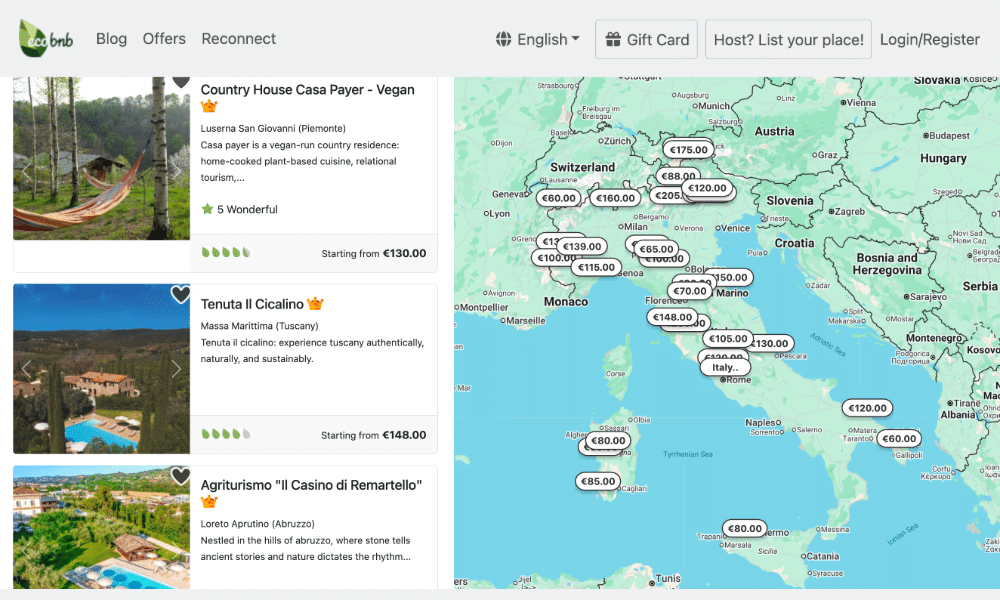
Task: Click the crown badge beside Tenuta Il Cicalino
Action: [x=315, y=304]
